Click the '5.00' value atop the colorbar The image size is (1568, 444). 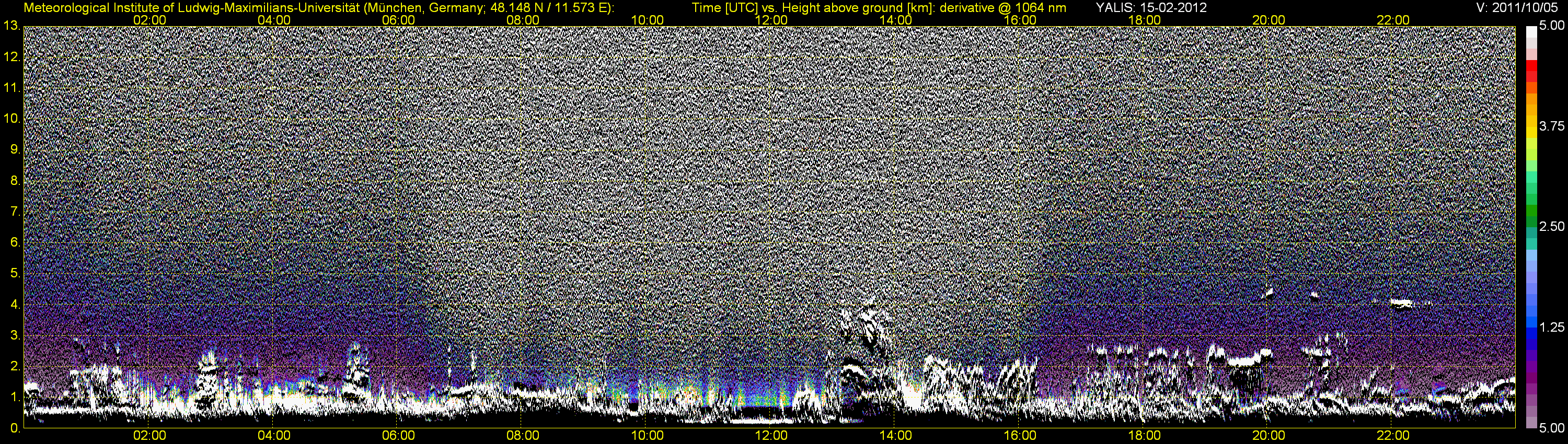(x=1552, y=26)
